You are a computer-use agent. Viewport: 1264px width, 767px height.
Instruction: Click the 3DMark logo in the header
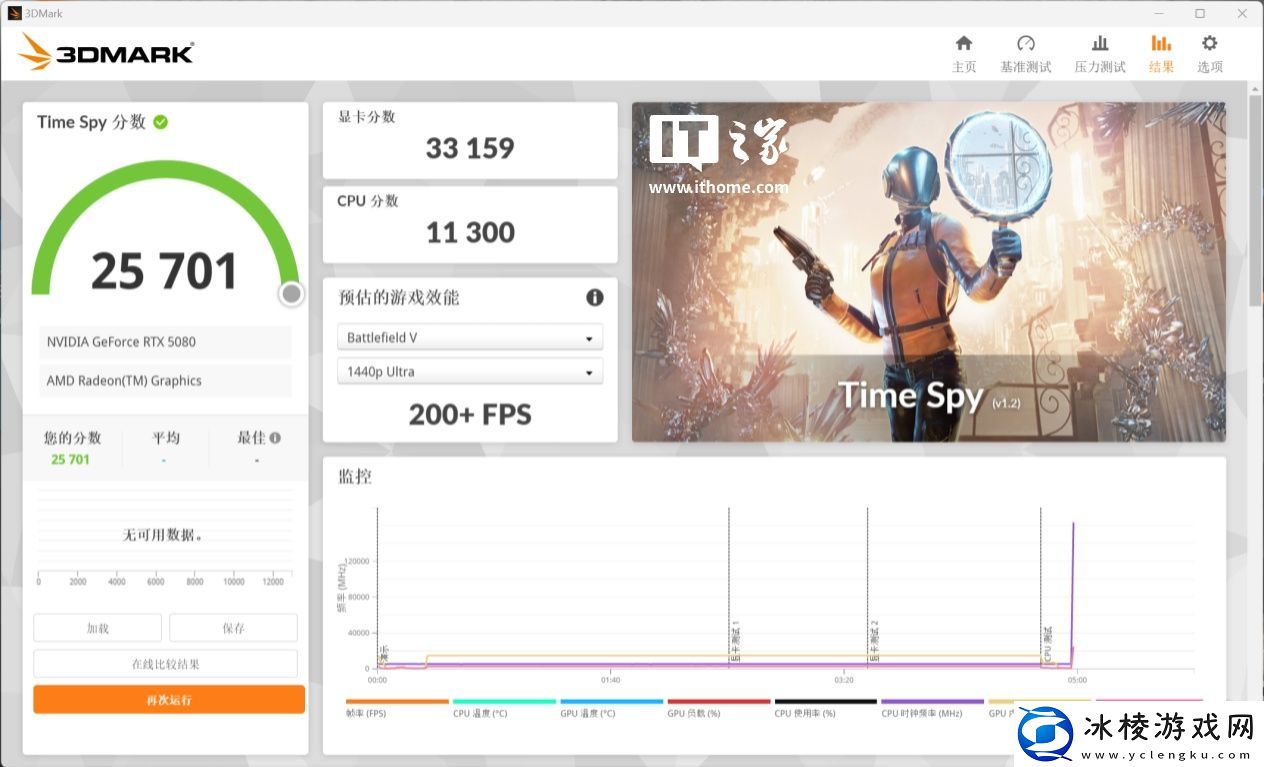(x=106, y=52)
